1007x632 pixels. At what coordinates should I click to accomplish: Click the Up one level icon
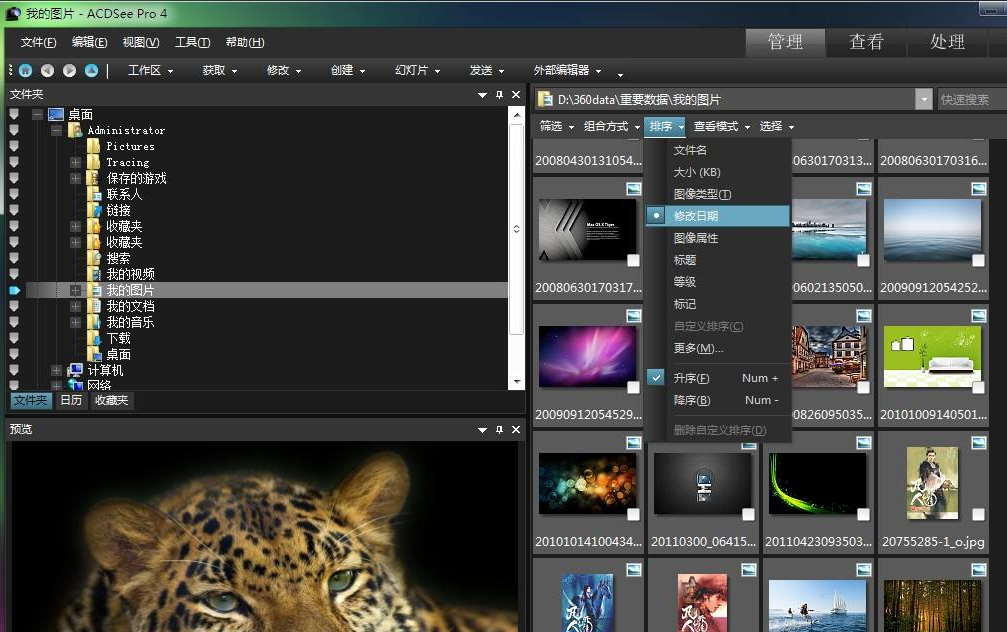tap(90, 70)
